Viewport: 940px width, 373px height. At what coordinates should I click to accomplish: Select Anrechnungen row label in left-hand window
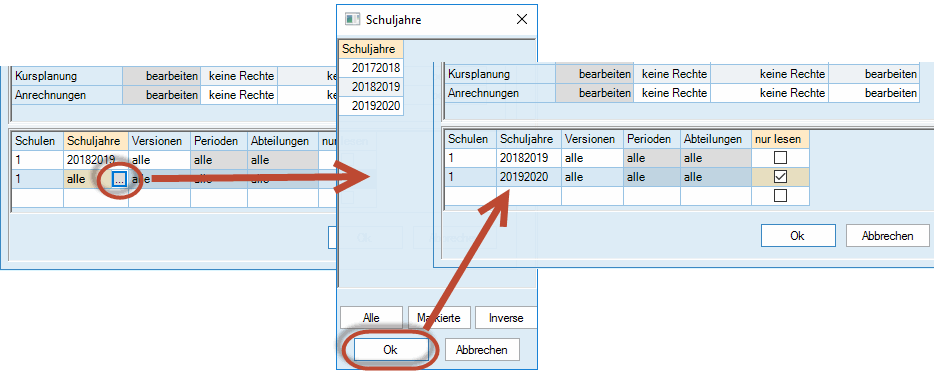(67, 95)
